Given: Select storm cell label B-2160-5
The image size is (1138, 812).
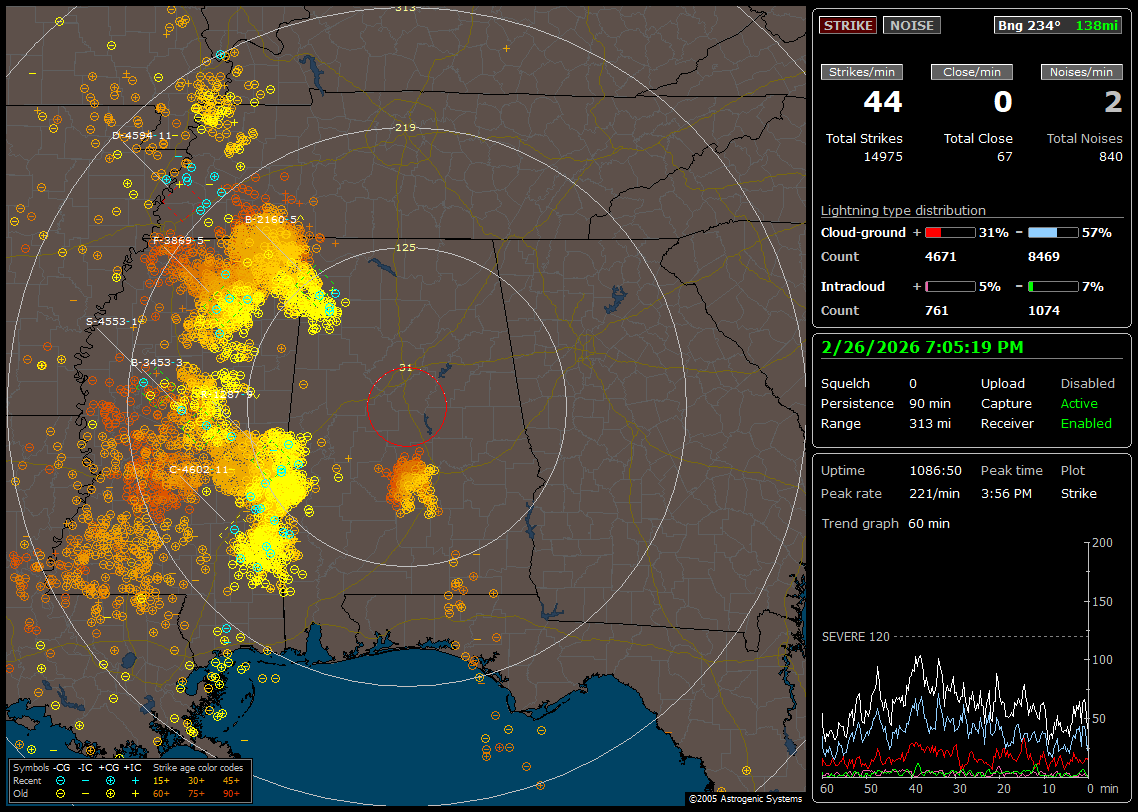Looking at the screenshot, I should click(272, 219).
